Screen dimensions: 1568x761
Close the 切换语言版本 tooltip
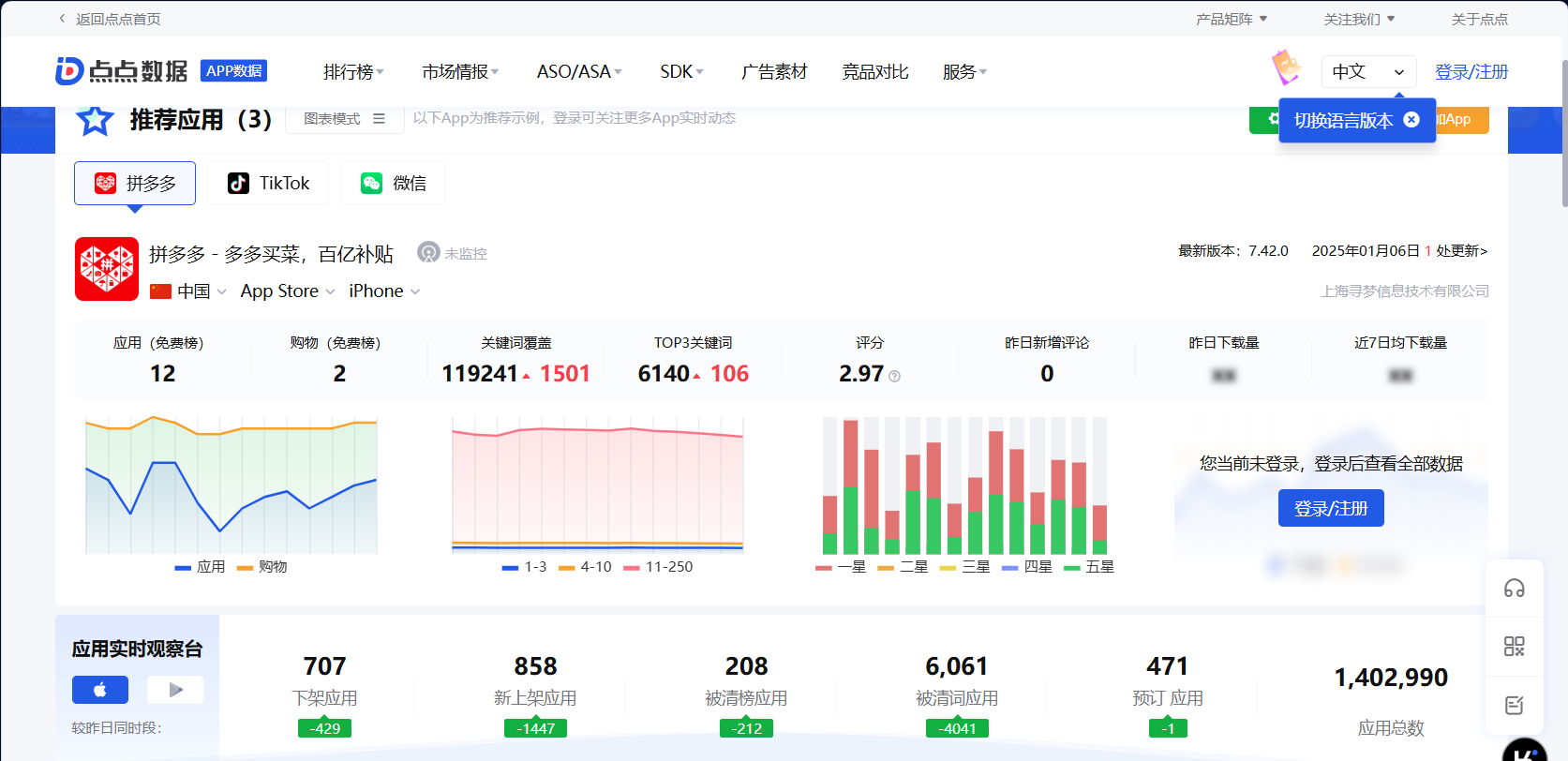(x=1411, y=120)
